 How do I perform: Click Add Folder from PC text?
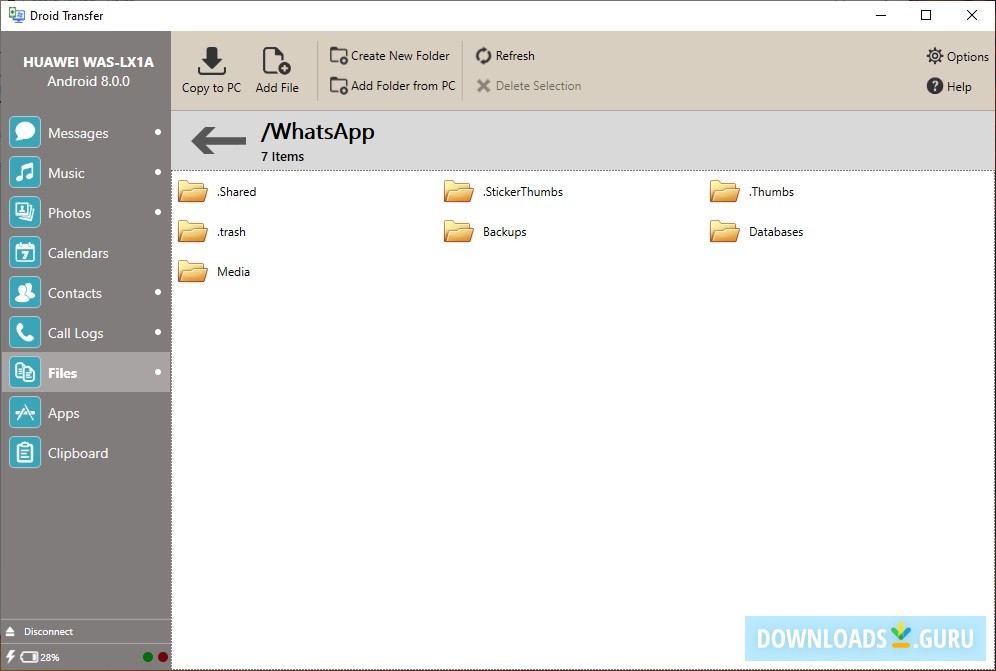(403, 86)
